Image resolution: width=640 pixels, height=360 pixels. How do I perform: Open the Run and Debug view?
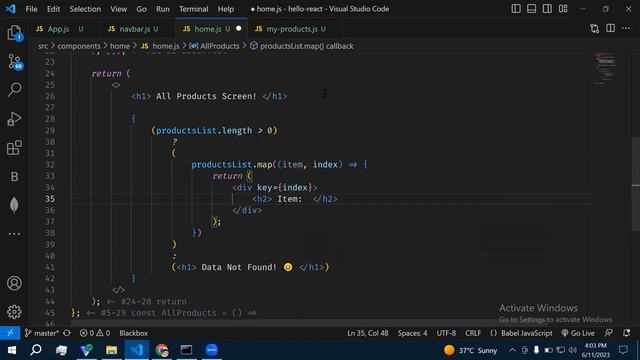tap(14, 119)
